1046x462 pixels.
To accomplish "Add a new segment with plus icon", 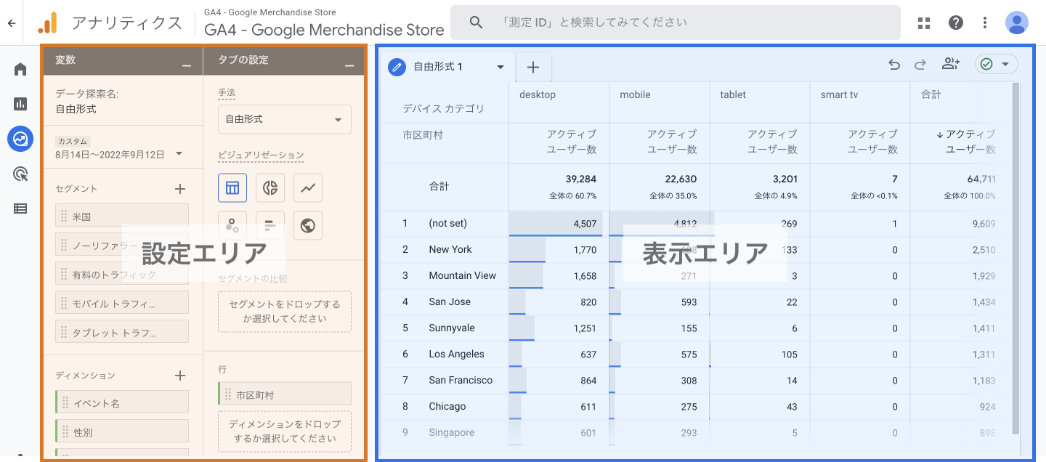I will [x=179, y=189].
